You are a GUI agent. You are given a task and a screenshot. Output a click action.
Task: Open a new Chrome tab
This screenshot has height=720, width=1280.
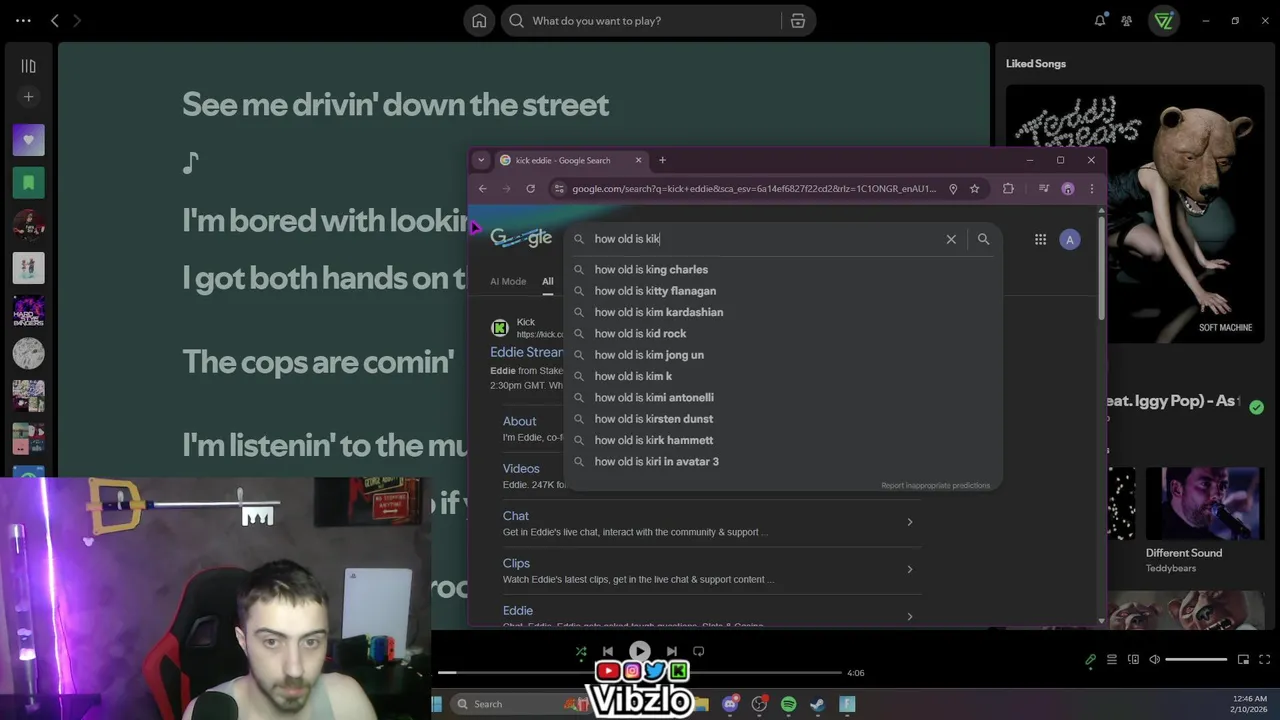tap(662, 160)
